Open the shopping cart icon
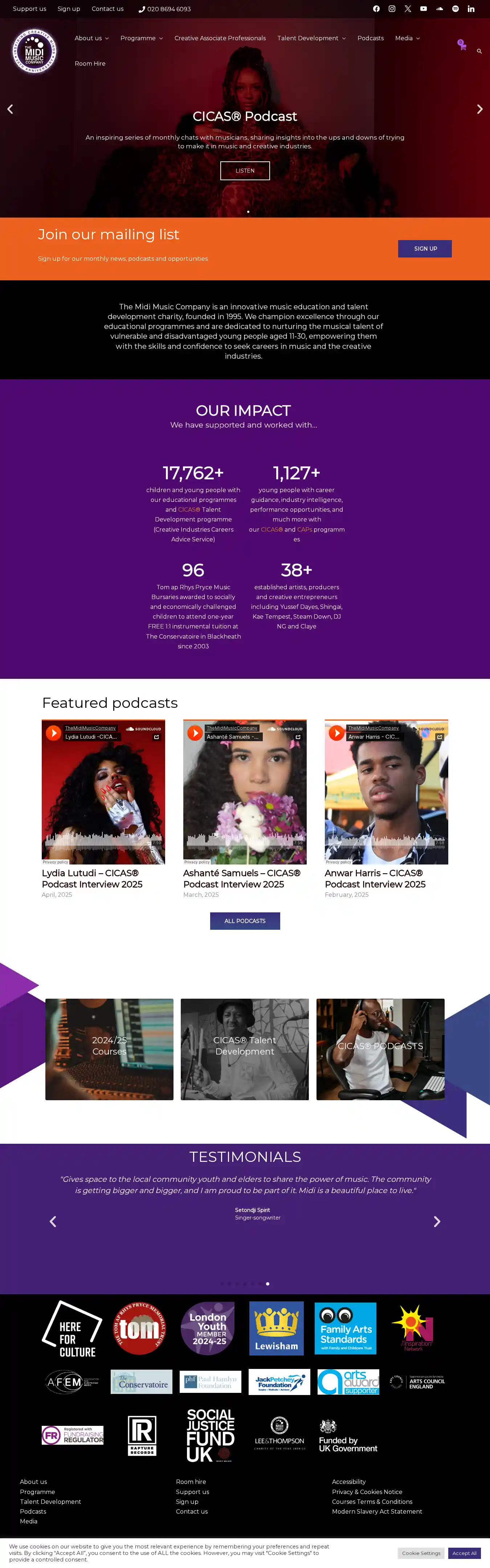This screenshot has height=1568, width=490. point(462,46)
